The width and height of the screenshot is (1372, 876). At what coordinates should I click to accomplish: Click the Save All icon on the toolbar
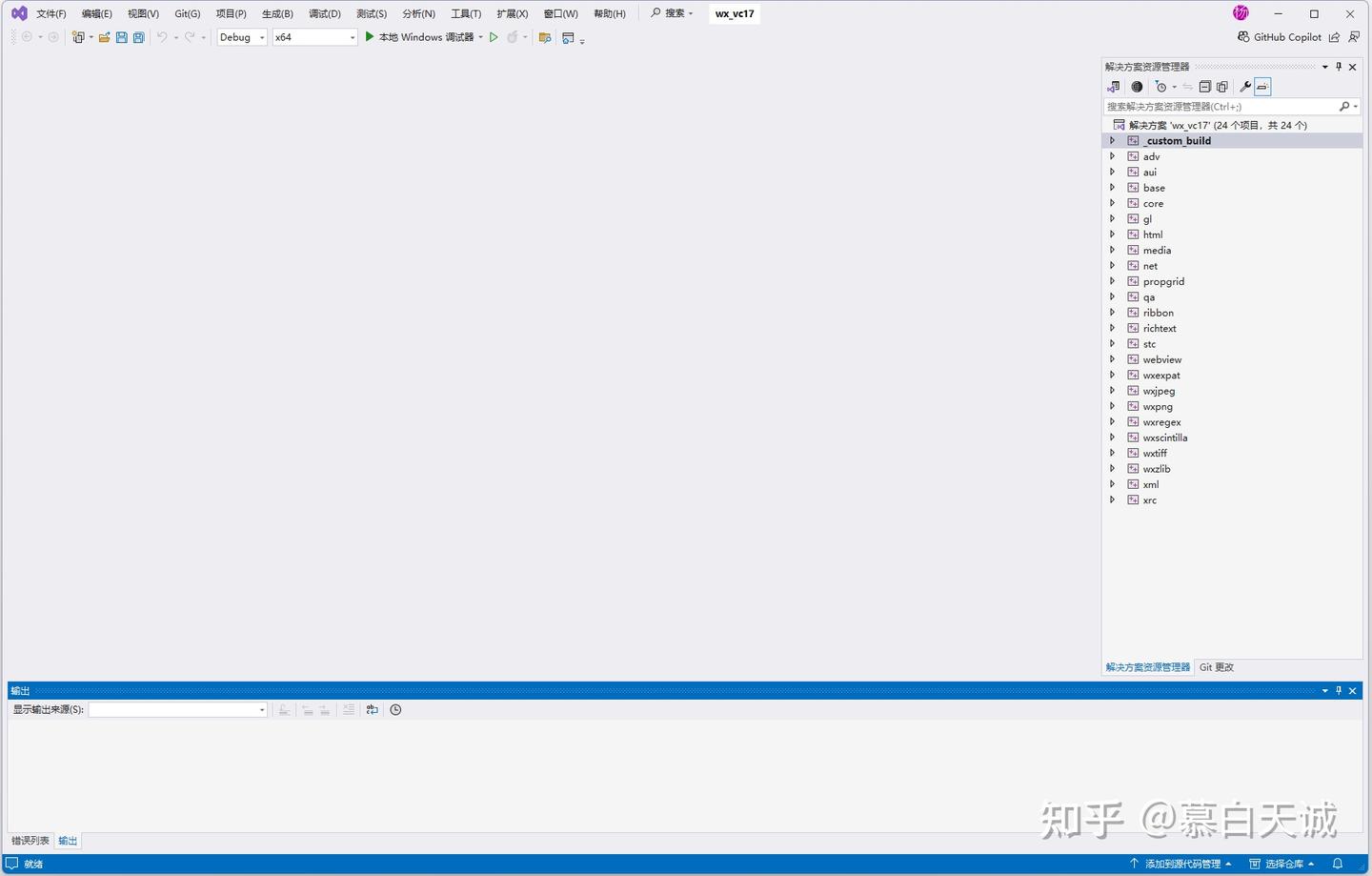[138, 37]
